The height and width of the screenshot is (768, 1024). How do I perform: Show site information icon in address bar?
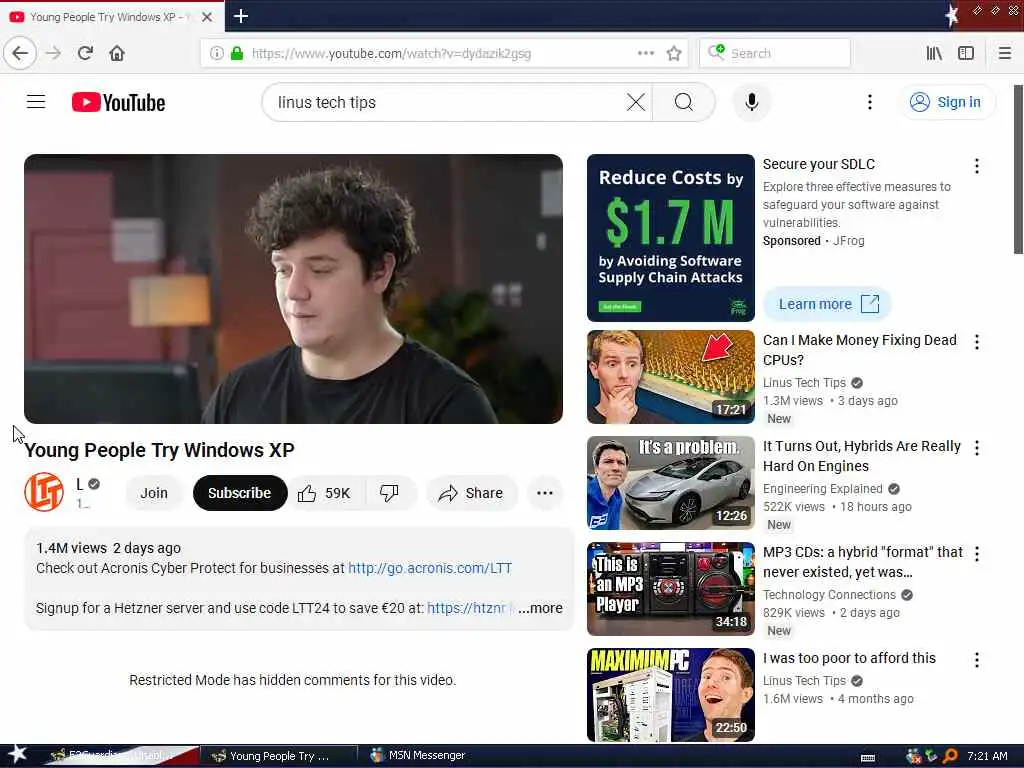[216, 53]
